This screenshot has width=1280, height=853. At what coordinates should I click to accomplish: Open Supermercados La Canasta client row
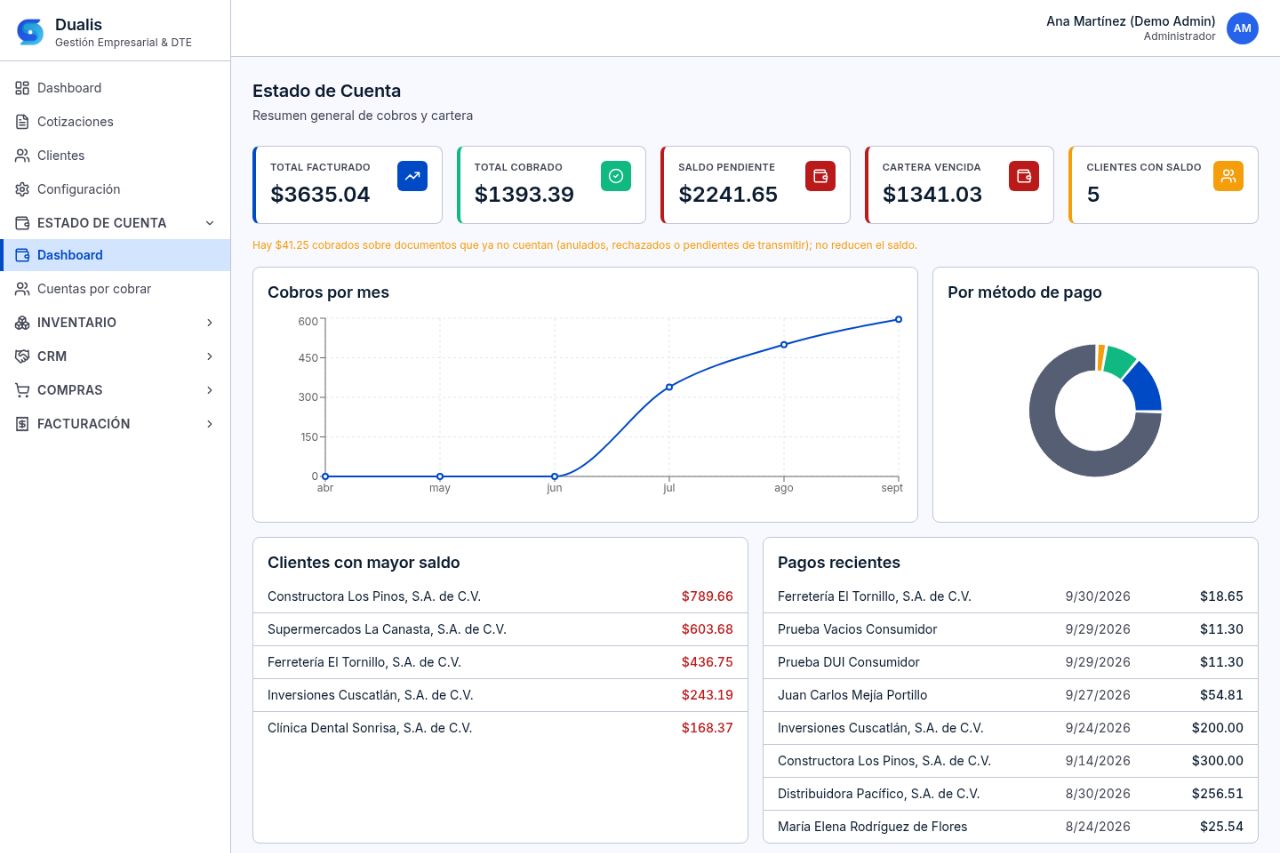pos(500,629)
